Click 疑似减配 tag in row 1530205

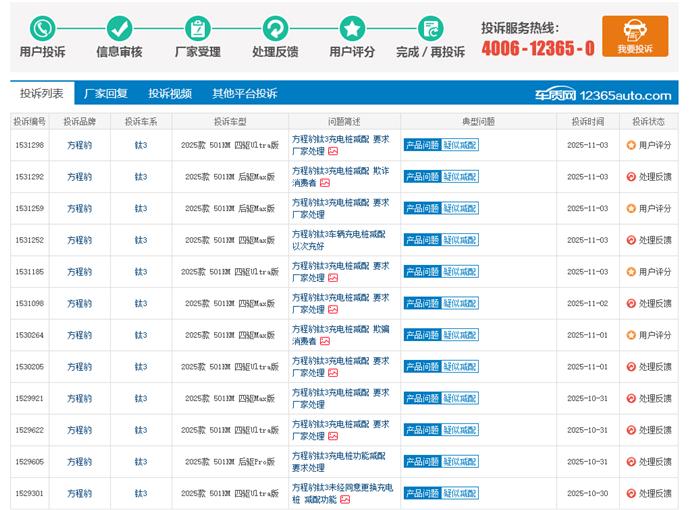(x=460, y=367)
